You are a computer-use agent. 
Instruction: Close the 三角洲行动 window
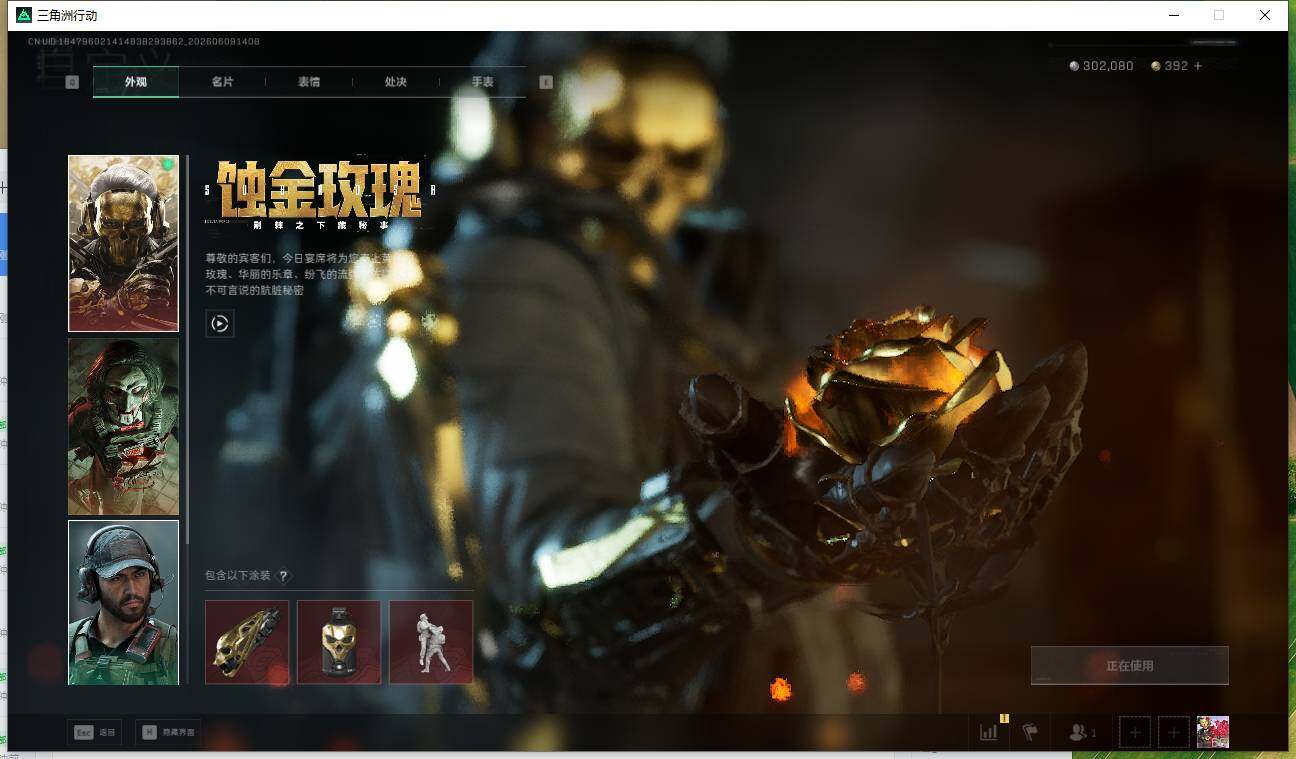coord(1265,15)
